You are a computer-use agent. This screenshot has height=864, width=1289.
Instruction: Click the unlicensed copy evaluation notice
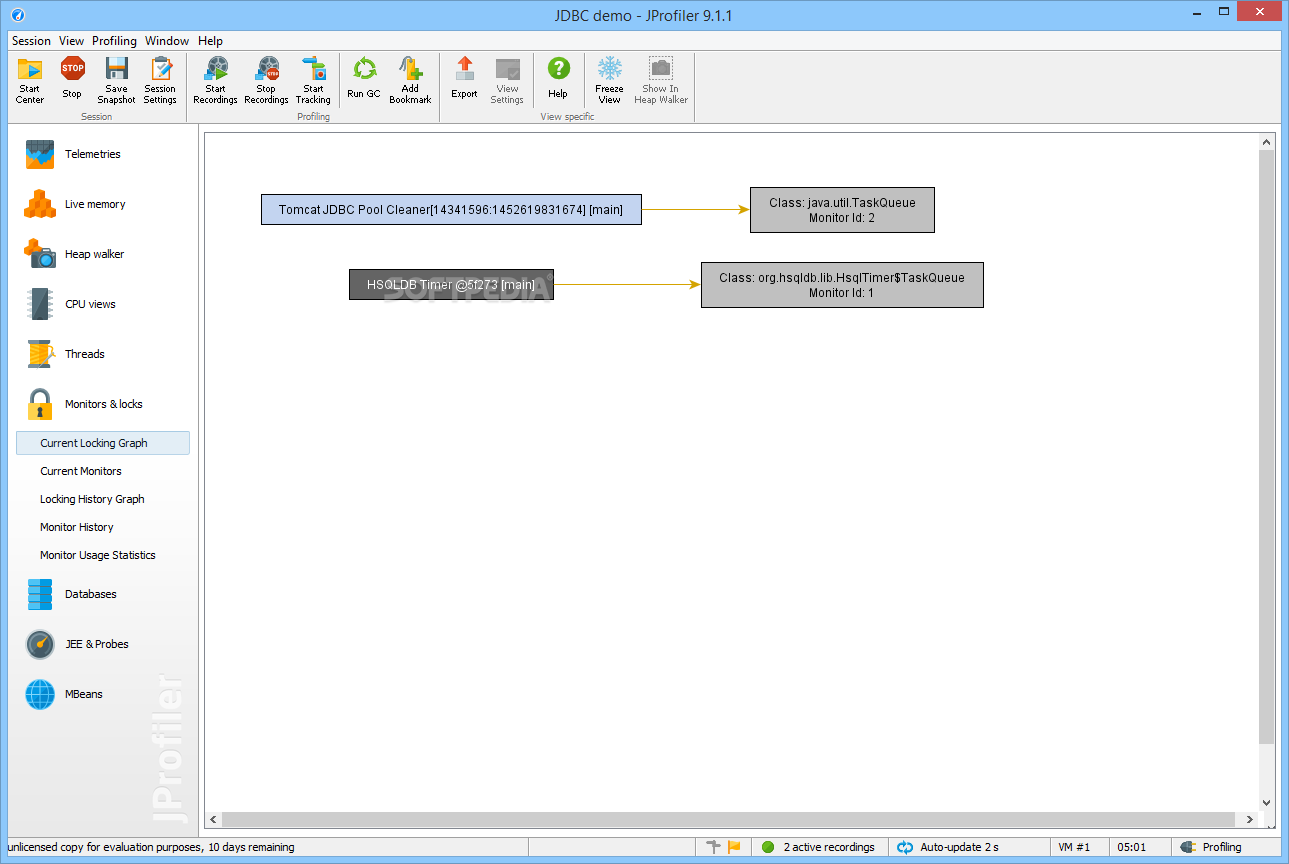[151, 847]
